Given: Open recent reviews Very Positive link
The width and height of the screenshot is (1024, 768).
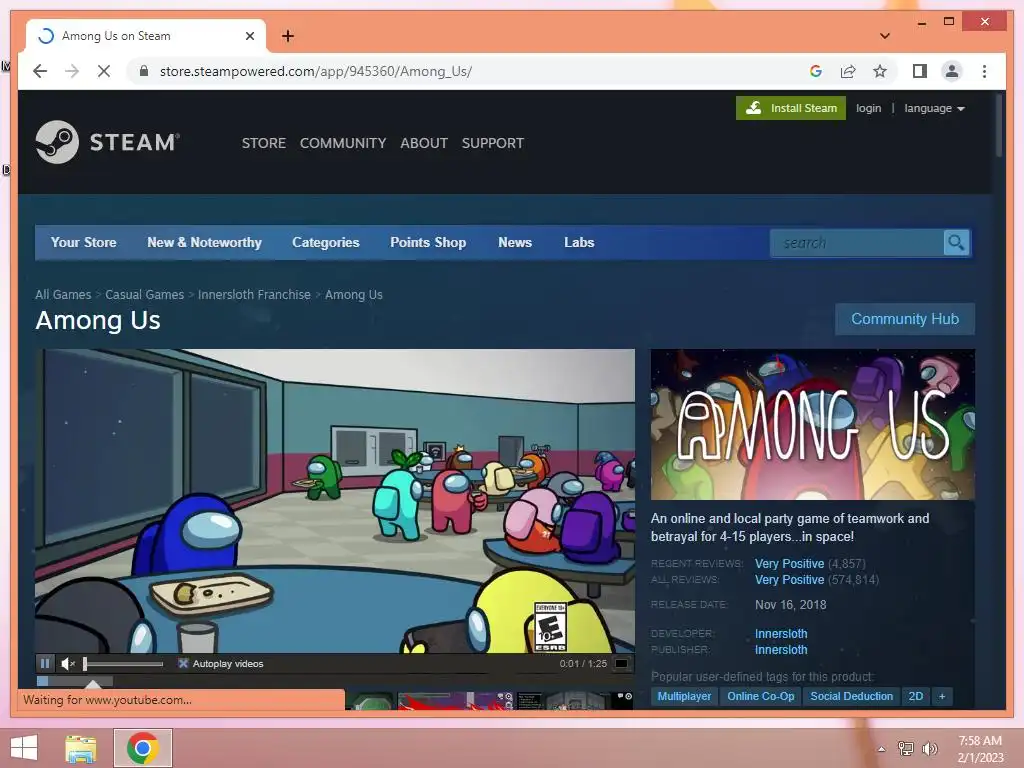Looking at the screenshot, I should [790, 564].
